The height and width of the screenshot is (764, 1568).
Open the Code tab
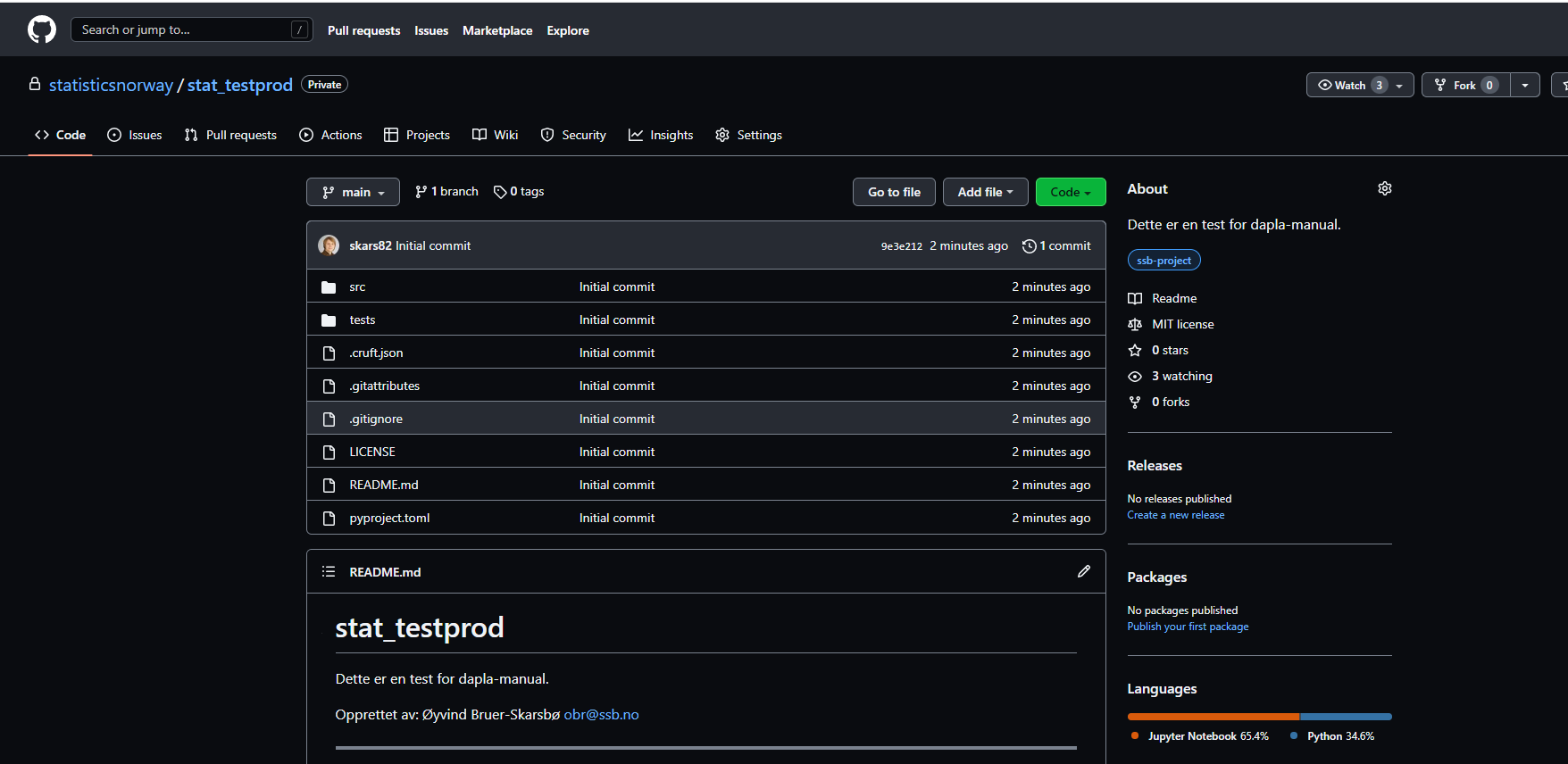coord(60,135)
